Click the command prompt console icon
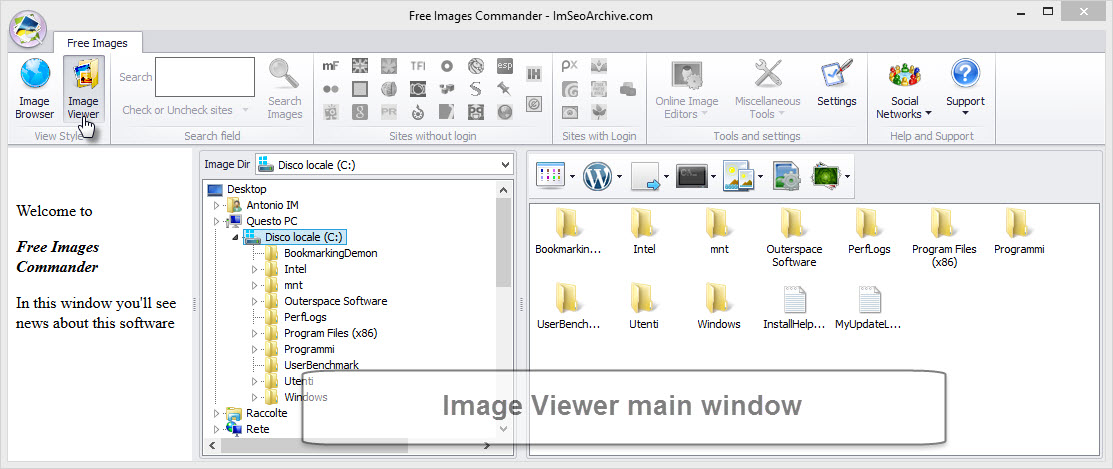This screenshot has height=469, width=1113. click(x=692, y=177)
